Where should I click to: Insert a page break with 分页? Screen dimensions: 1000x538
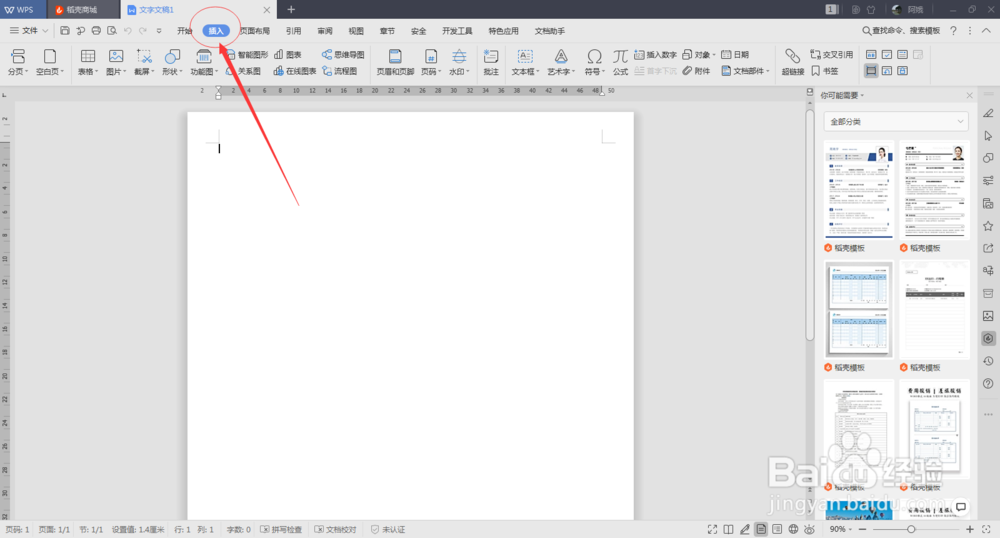click(17, 62)
